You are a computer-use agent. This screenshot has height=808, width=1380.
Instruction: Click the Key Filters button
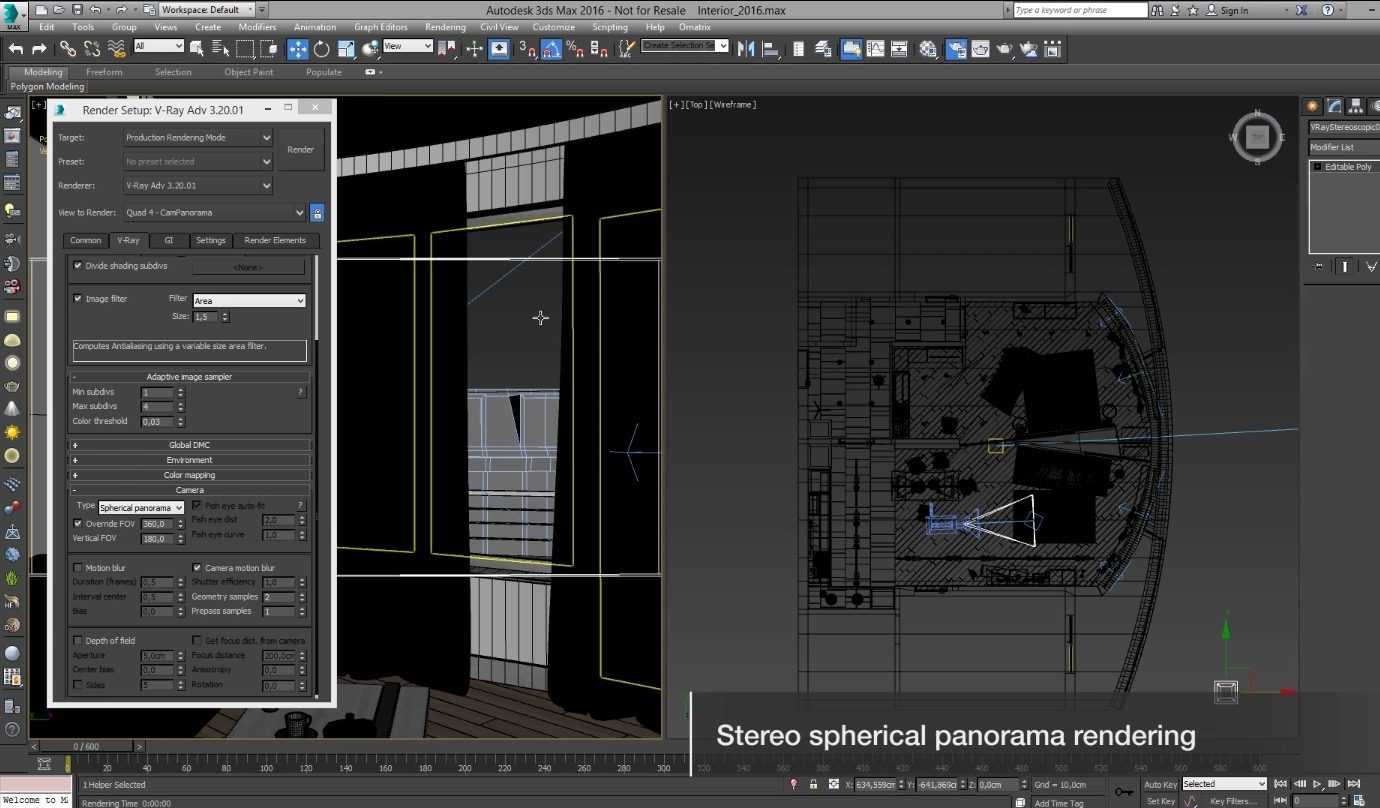click(x=1232, y=801)
